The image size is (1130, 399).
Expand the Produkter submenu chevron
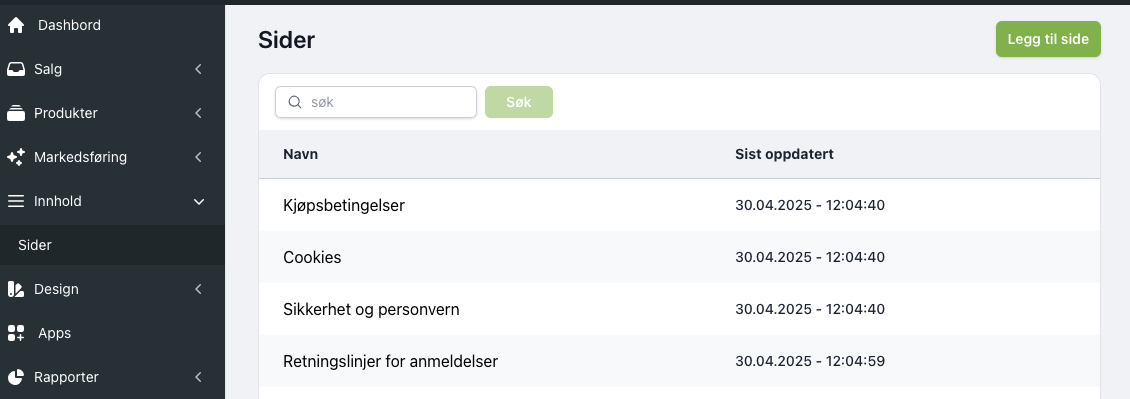pos(198,113)
